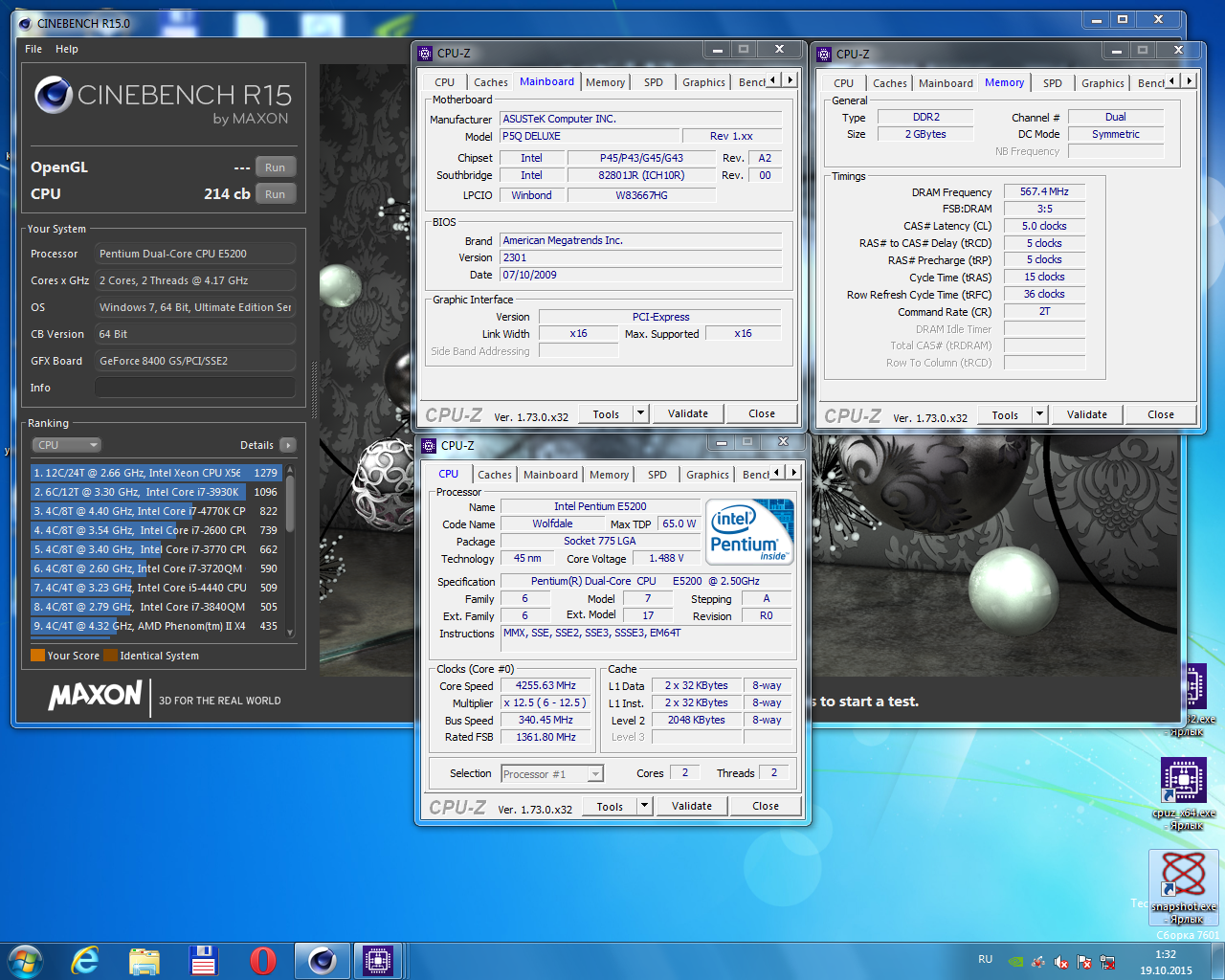Viewport: 1225px width, 980px height.
Task: Open the Windows Start menu orb
Action: (25, 960)
